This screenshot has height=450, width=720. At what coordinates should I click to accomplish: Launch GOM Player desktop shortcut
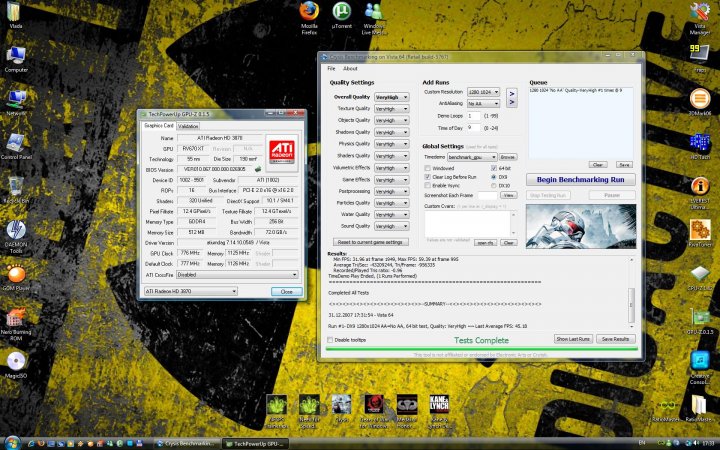(x=16, y=278)
